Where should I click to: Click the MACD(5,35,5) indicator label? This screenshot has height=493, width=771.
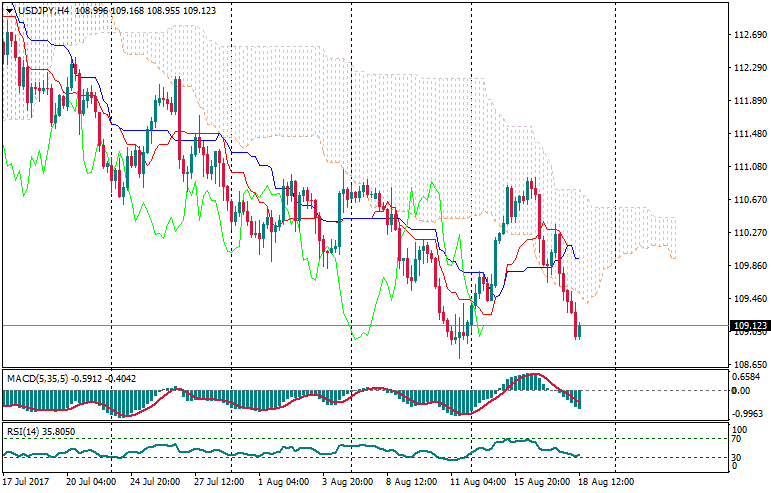pyautogui.click(x=38, y=378)
